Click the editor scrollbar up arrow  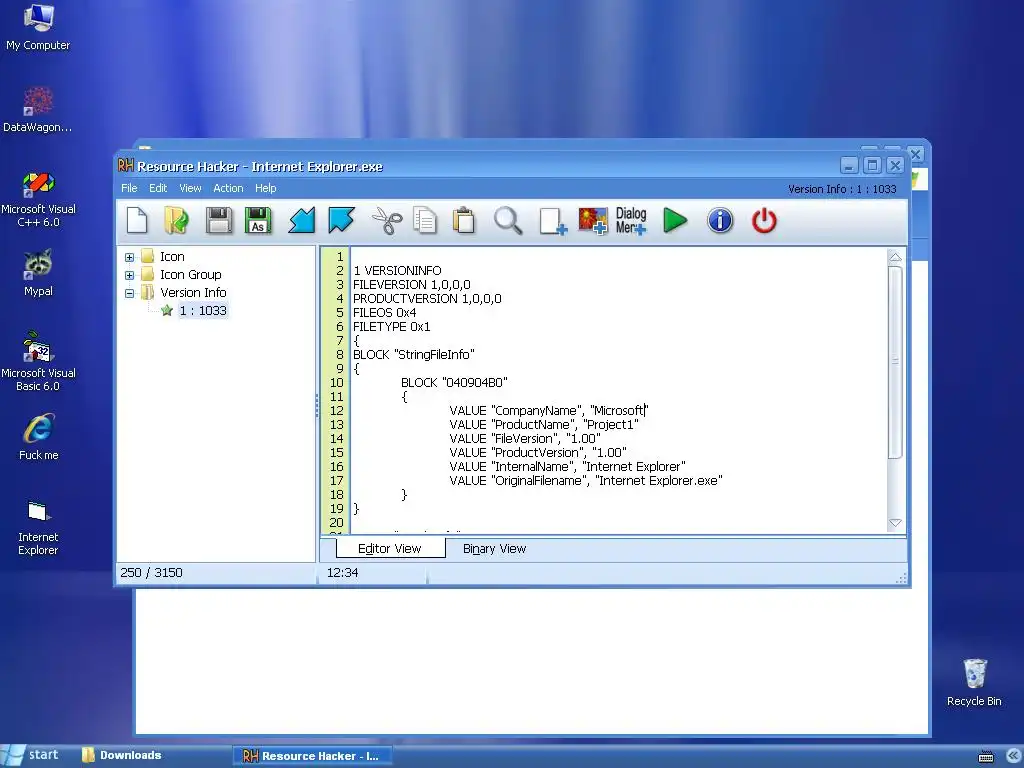click(x=895, y=257)
